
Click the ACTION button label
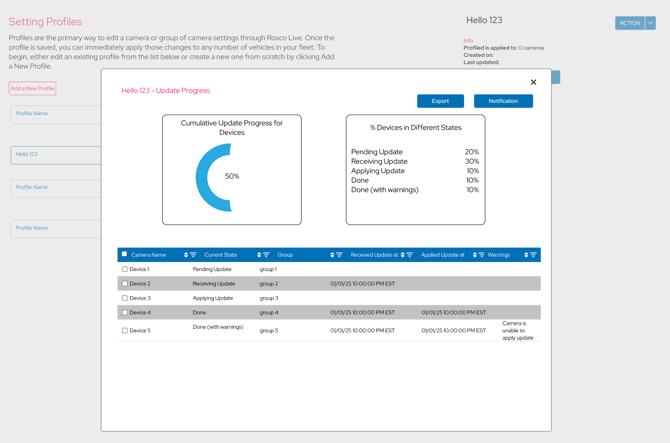(x=629, y=23)
